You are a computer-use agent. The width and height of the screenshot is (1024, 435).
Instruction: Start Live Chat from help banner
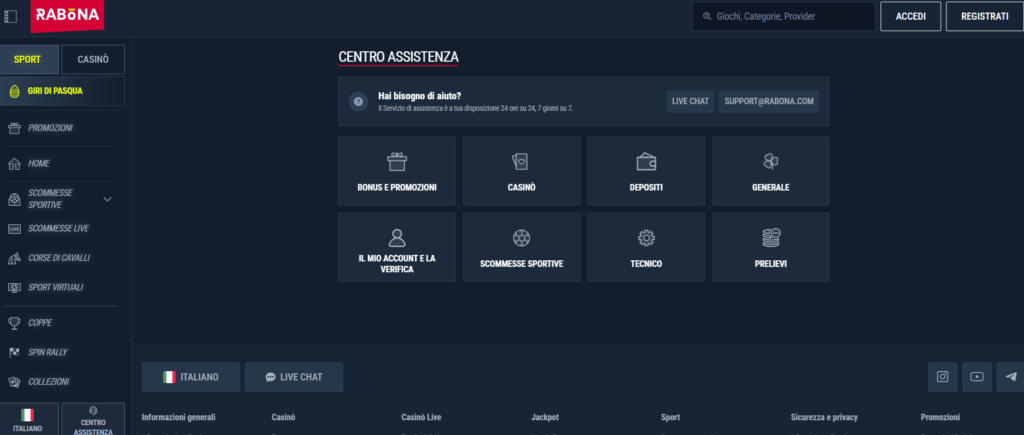point(690,101)
